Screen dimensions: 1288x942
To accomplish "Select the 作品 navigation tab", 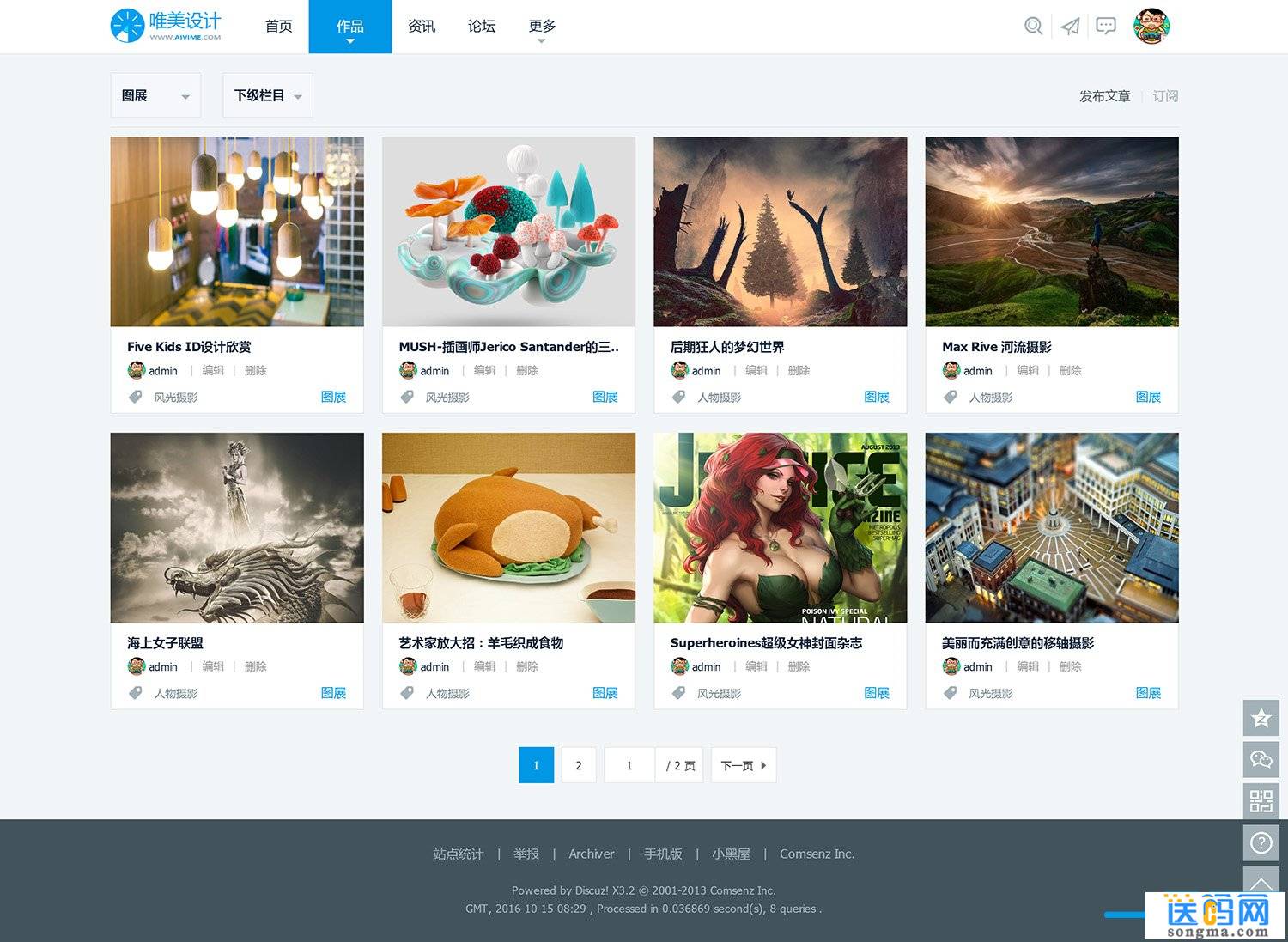I will [350, 27].
